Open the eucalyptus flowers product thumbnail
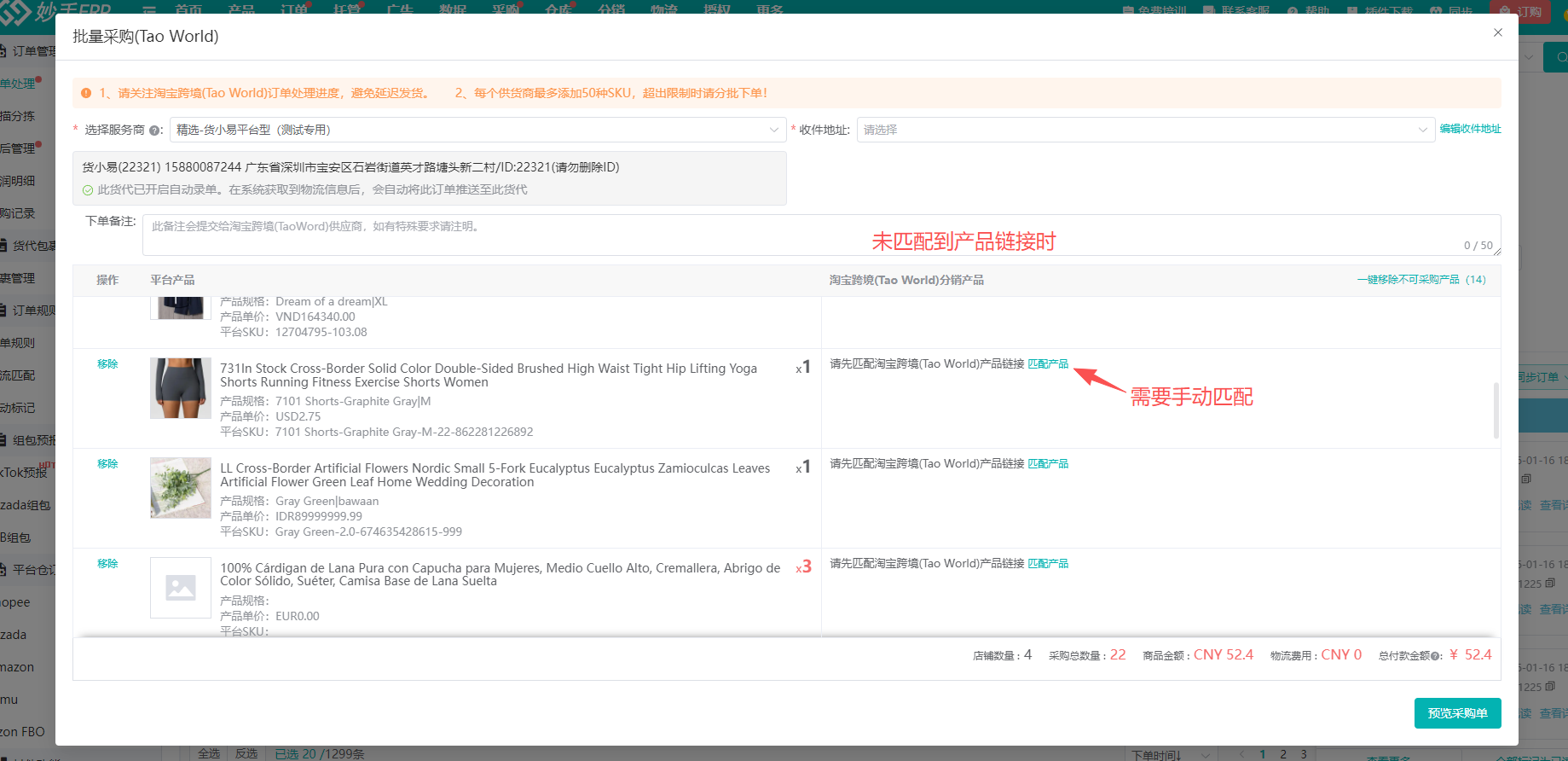Viewport: 1568px width, 761px height. (181, 488)
